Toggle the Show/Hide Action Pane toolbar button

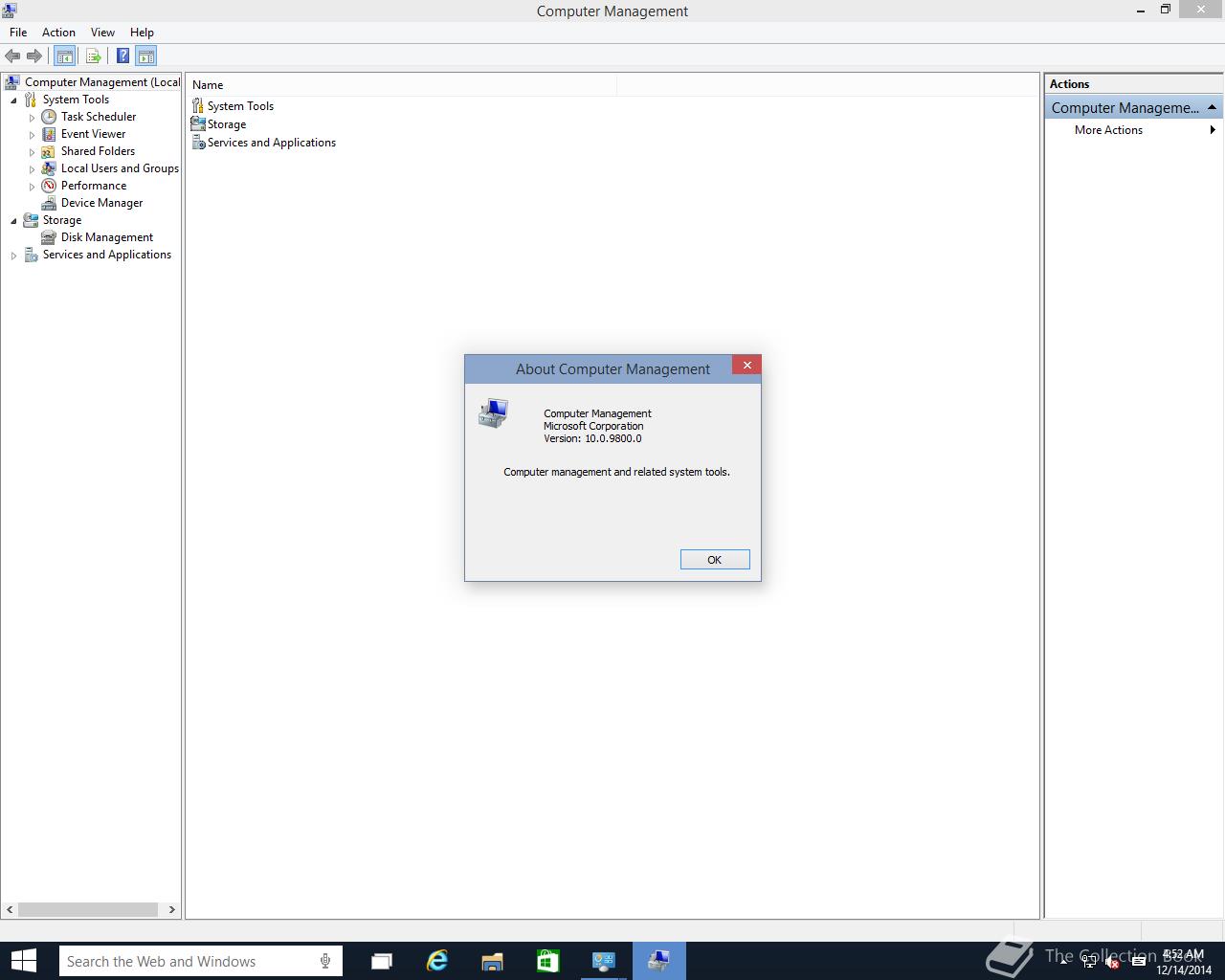tap(145, 56)
